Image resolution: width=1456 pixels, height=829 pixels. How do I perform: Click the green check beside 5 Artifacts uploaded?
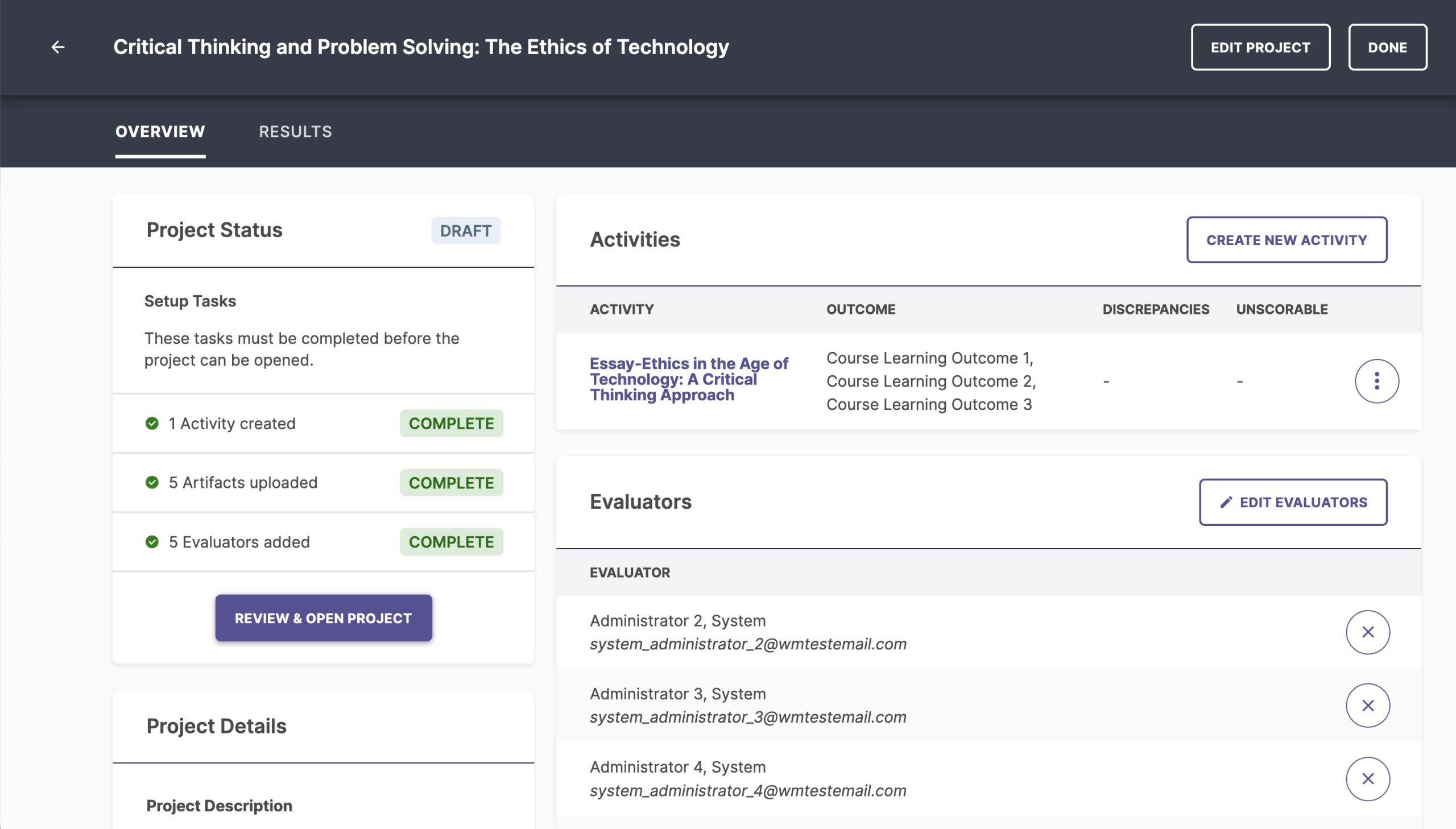point(152,482)
